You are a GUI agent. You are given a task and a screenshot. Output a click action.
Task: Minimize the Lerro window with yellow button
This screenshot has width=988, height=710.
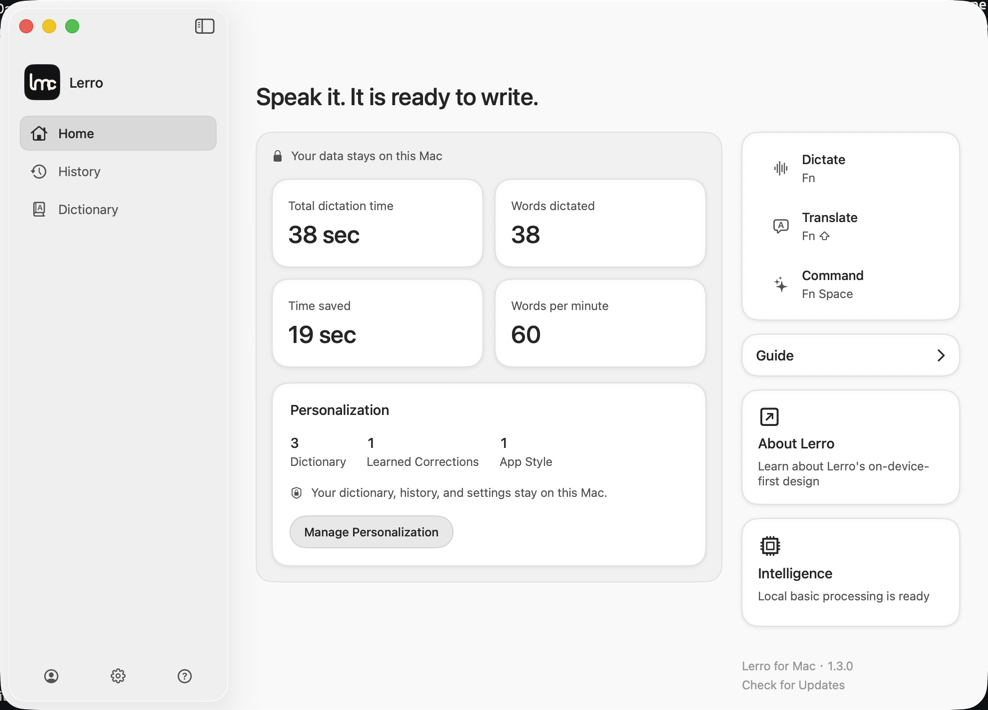tap(49, 26)
